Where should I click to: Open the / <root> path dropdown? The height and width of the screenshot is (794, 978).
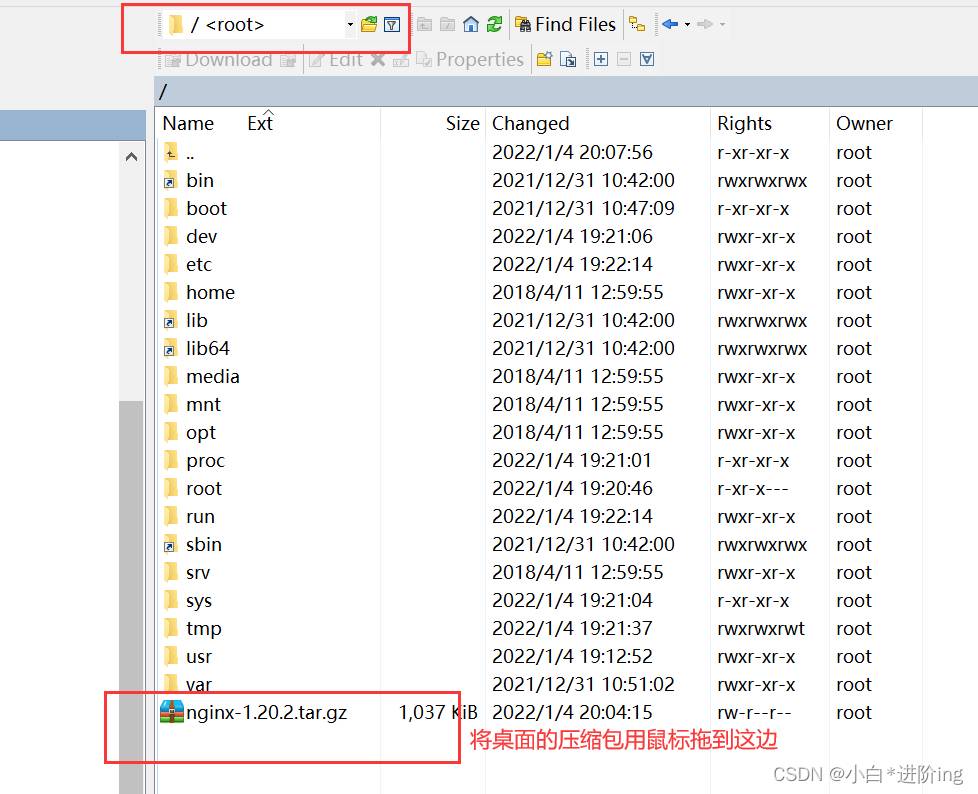350,24
